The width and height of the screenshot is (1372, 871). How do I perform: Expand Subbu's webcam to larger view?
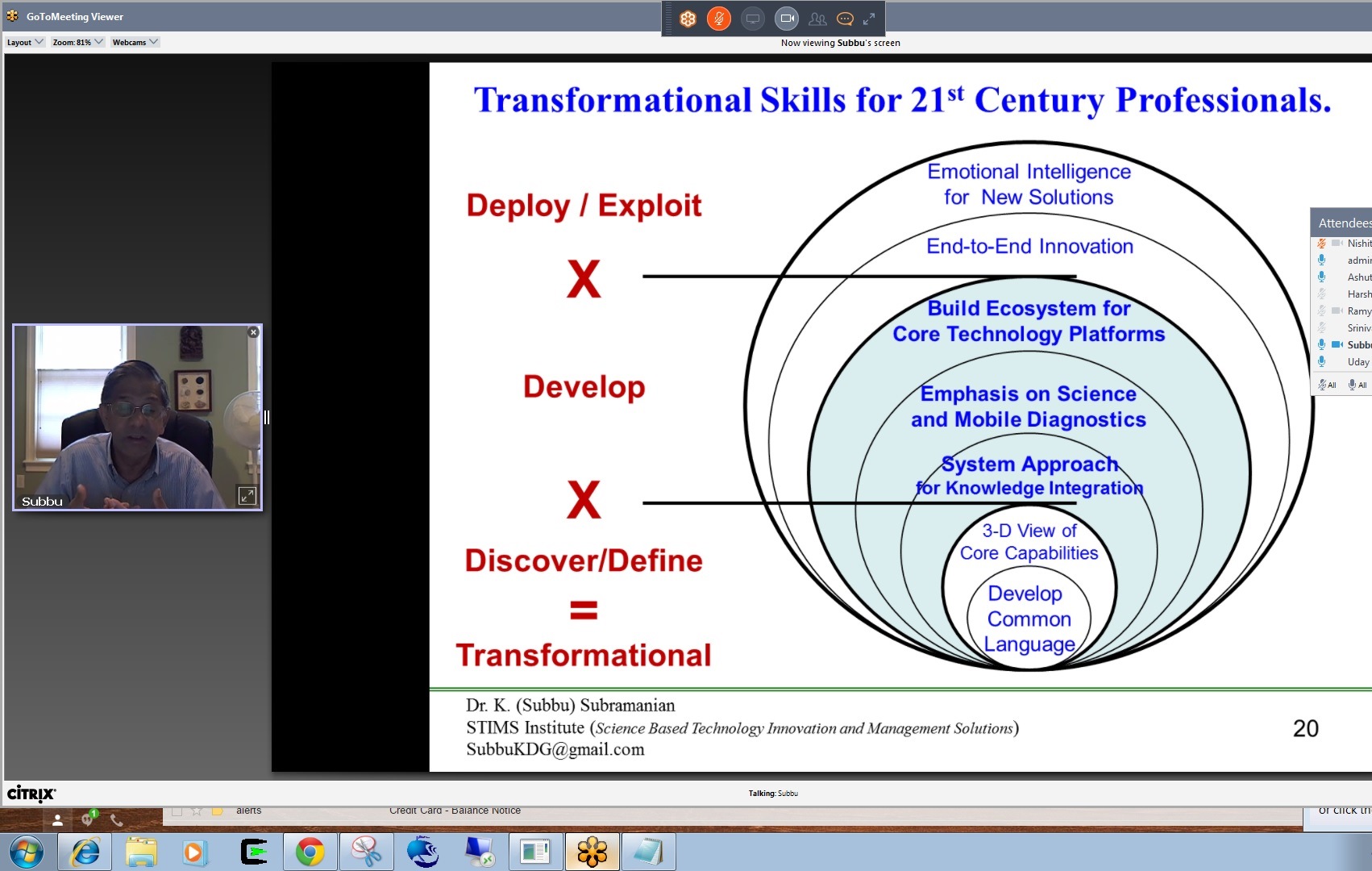tap(247, 496)
